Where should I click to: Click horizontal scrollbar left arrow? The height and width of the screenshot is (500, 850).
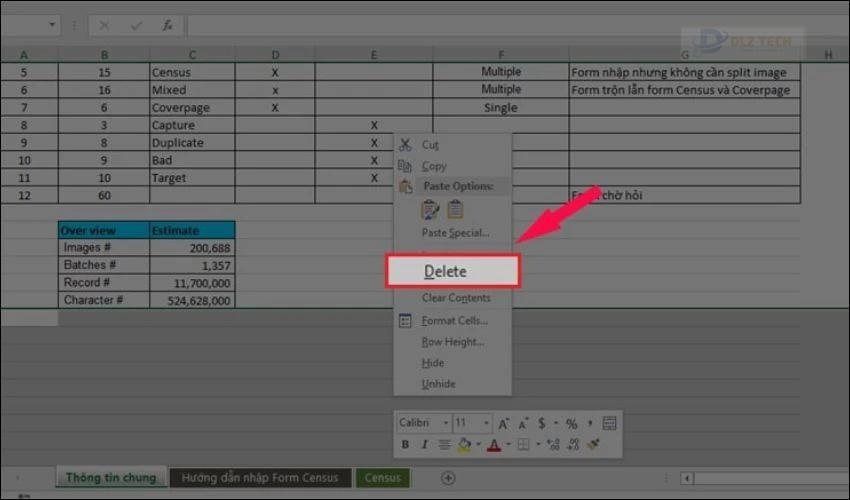(x=687, y=478)
